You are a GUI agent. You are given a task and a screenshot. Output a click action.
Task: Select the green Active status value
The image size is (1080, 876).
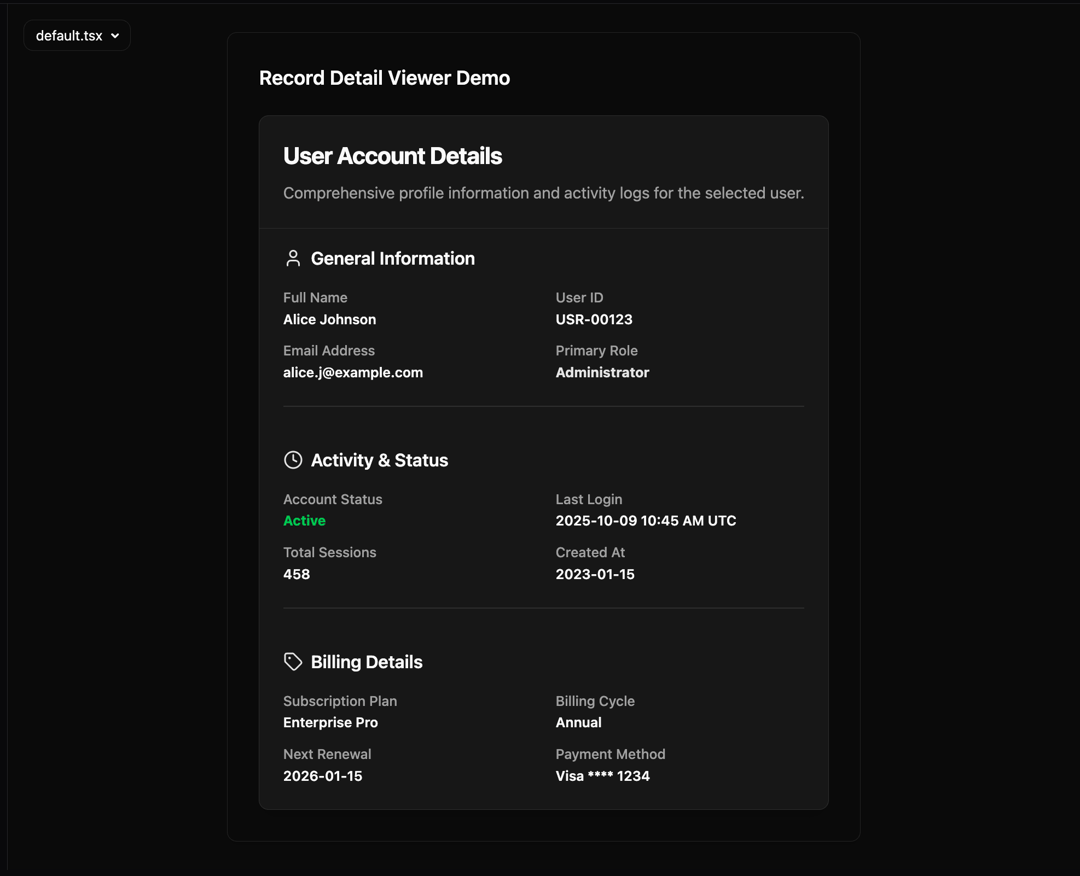[x=304, y=521]
